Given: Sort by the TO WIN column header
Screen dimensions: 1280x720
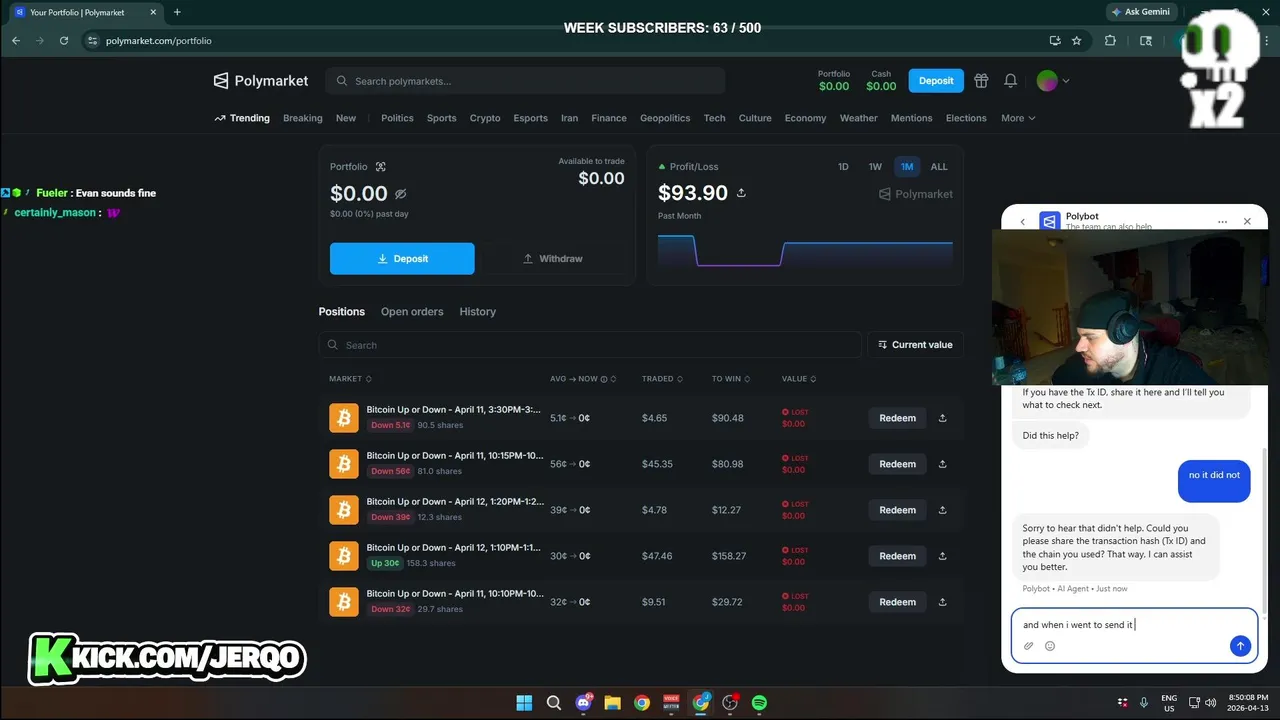Looking at the screenshot, I should [733, 379].
